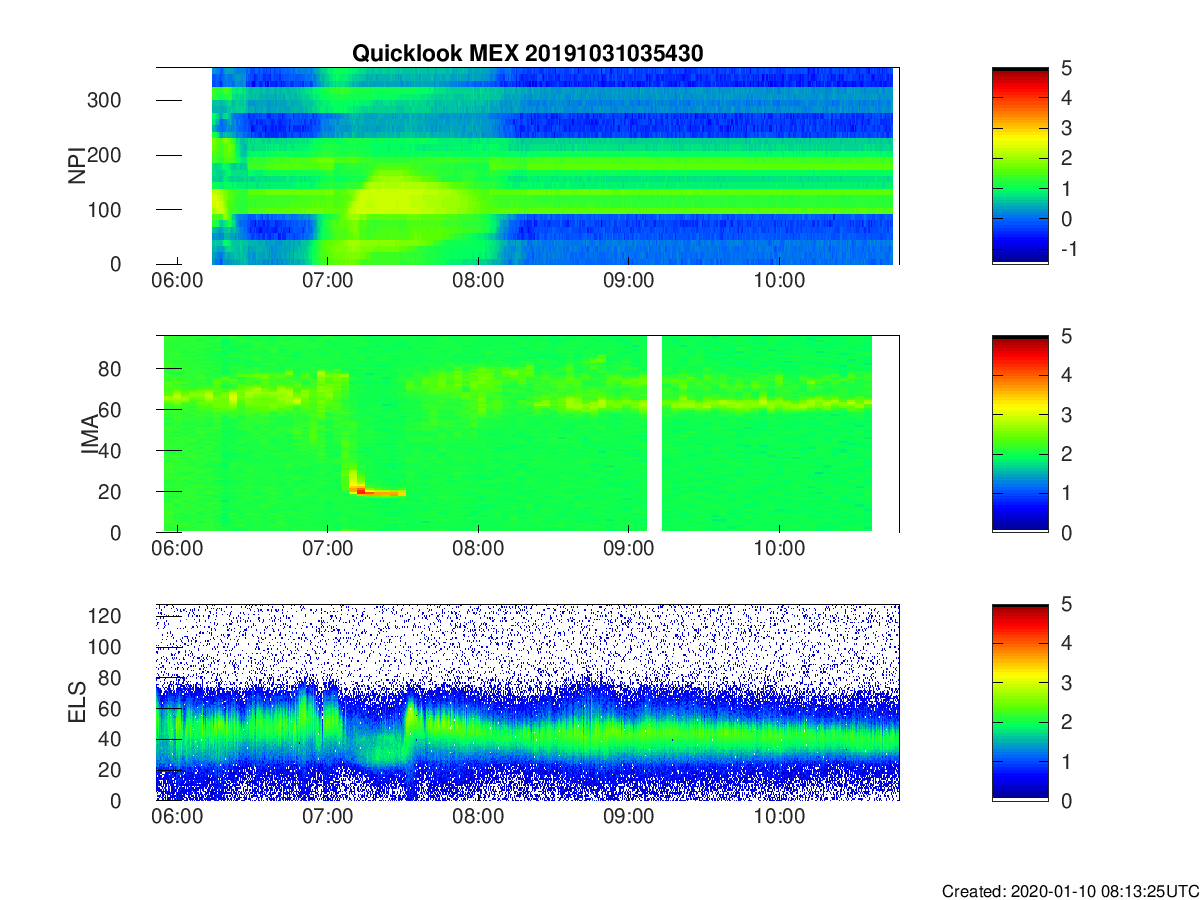Click the 08:00 tick label under the NPI panel
The width and height of the screenshot is (1200, 900).
478,281
